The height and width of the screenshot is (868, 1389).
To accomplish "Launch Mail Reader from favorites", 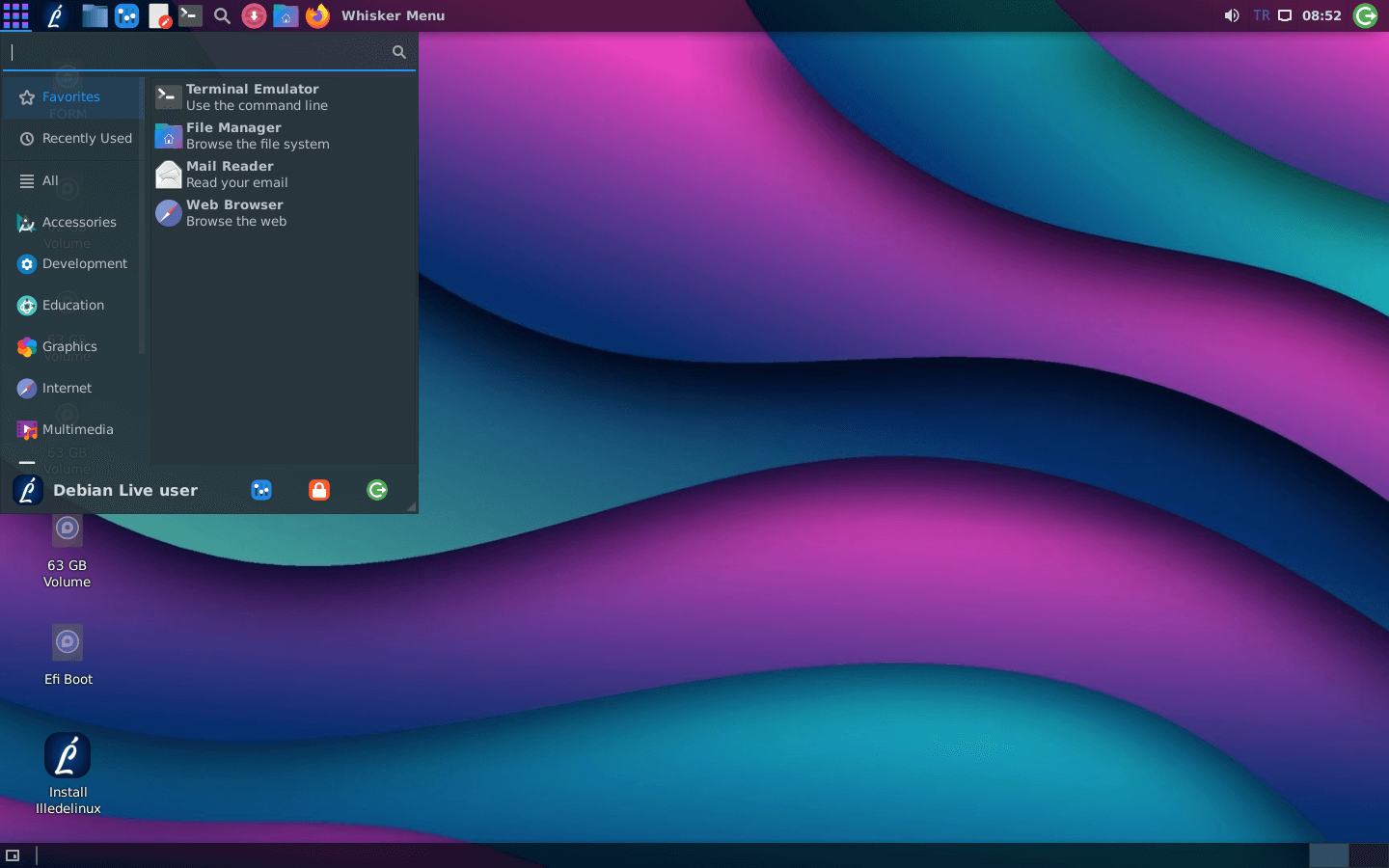I will click(284, 175).
